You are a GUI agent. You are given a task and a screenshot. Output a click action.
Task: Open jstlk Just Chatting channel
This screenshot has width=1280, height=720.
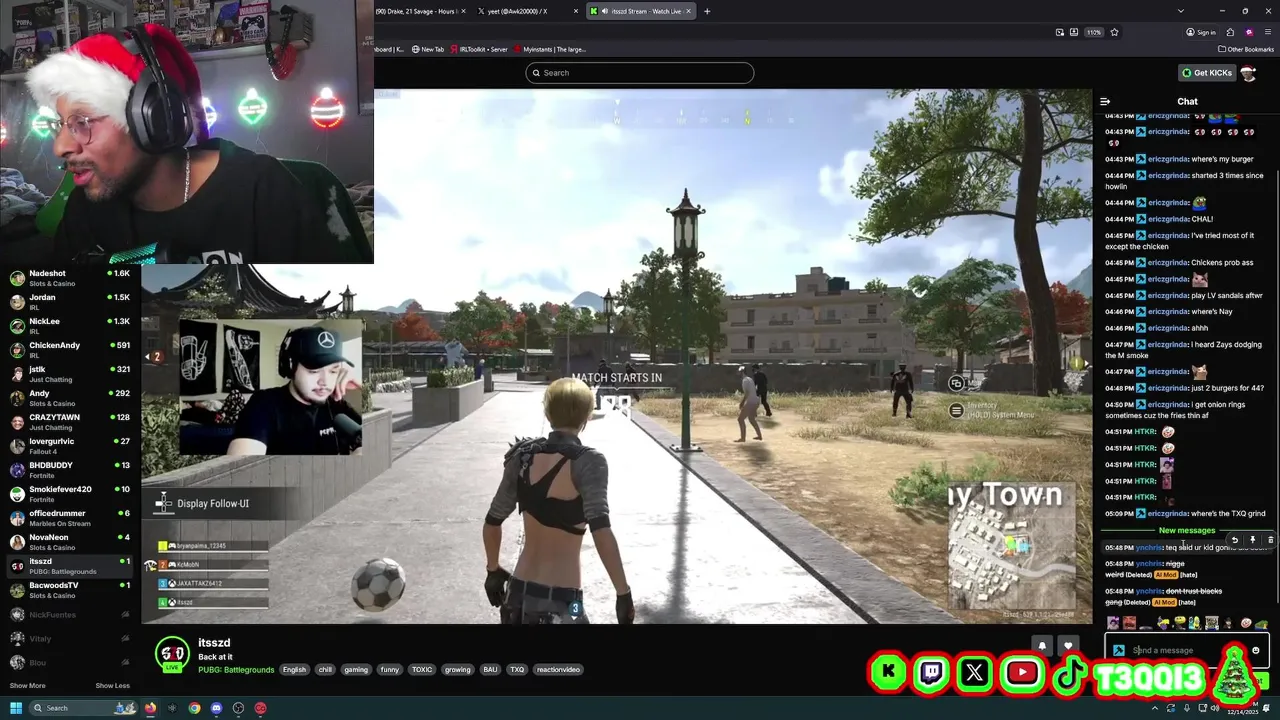[x=70, y=374]
